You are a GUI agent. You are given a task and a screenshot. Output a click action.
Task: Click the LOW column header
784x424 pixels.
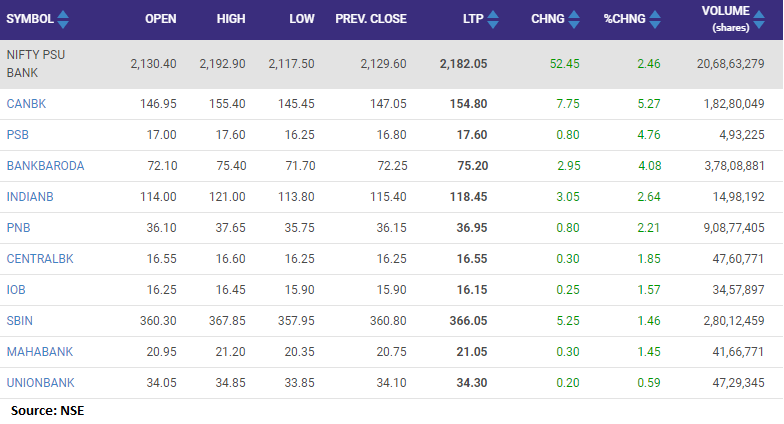tap(302, 19)
